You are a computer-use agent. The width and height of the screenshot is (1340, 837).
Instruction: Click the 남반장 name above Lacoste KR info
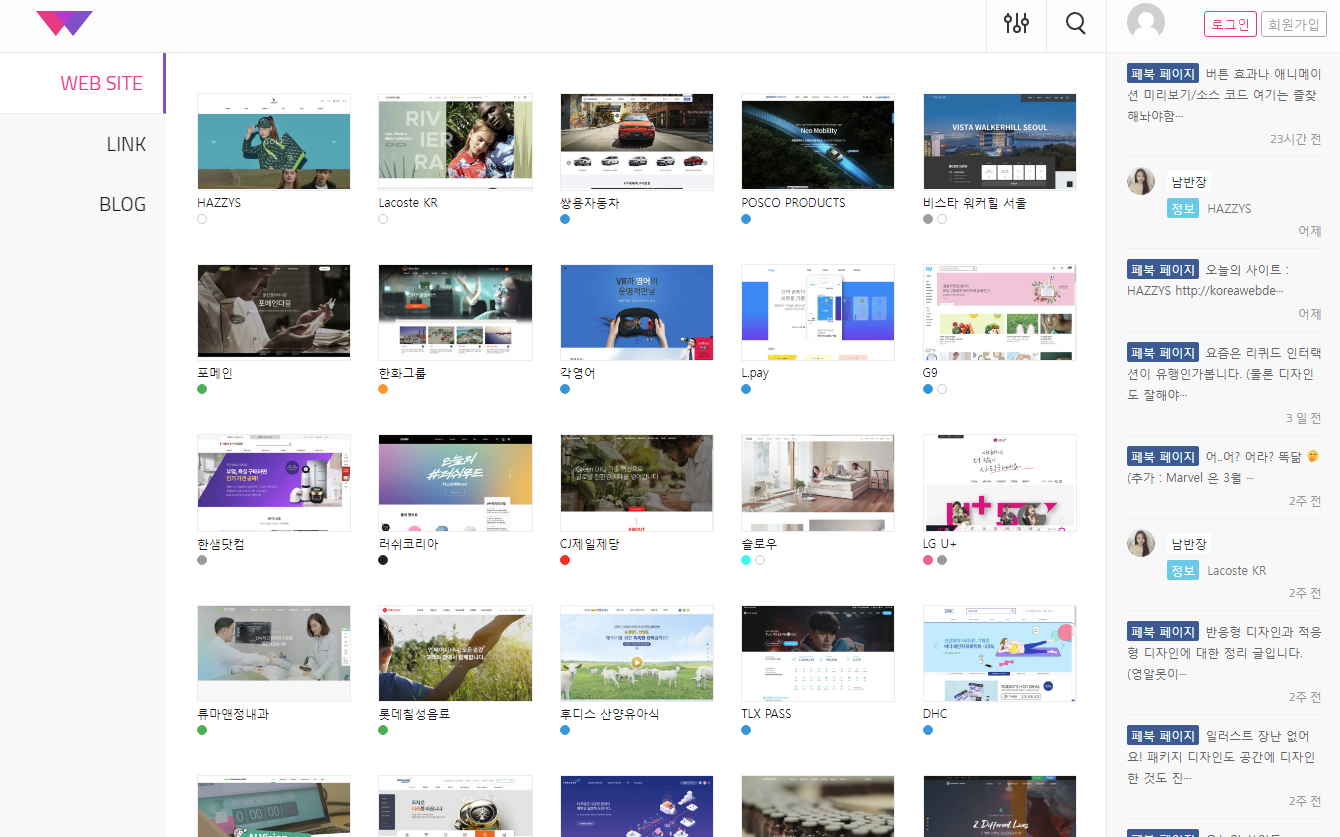click(x=1189, y=544)
